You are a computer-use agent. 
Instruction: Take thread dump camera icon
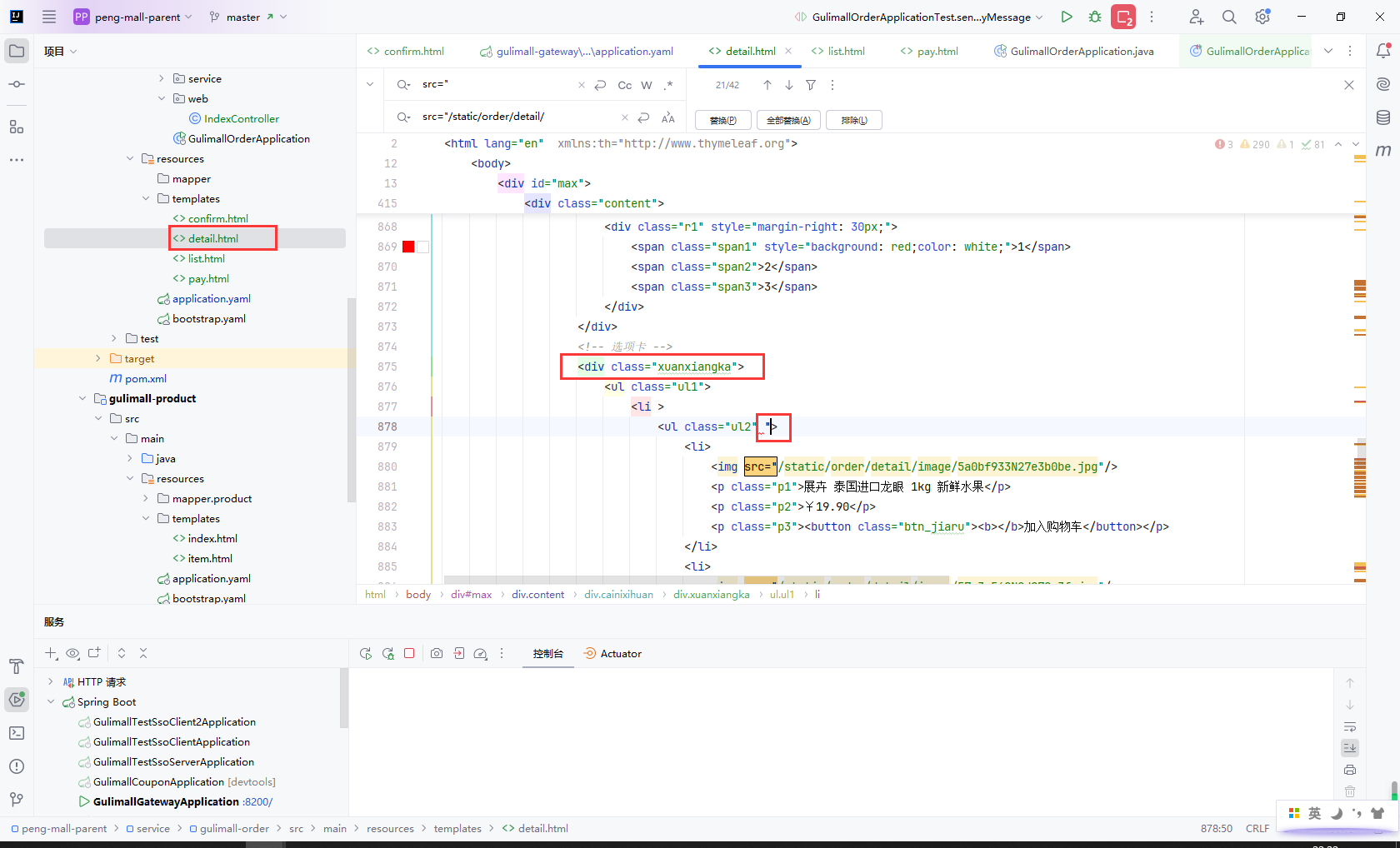437,654
